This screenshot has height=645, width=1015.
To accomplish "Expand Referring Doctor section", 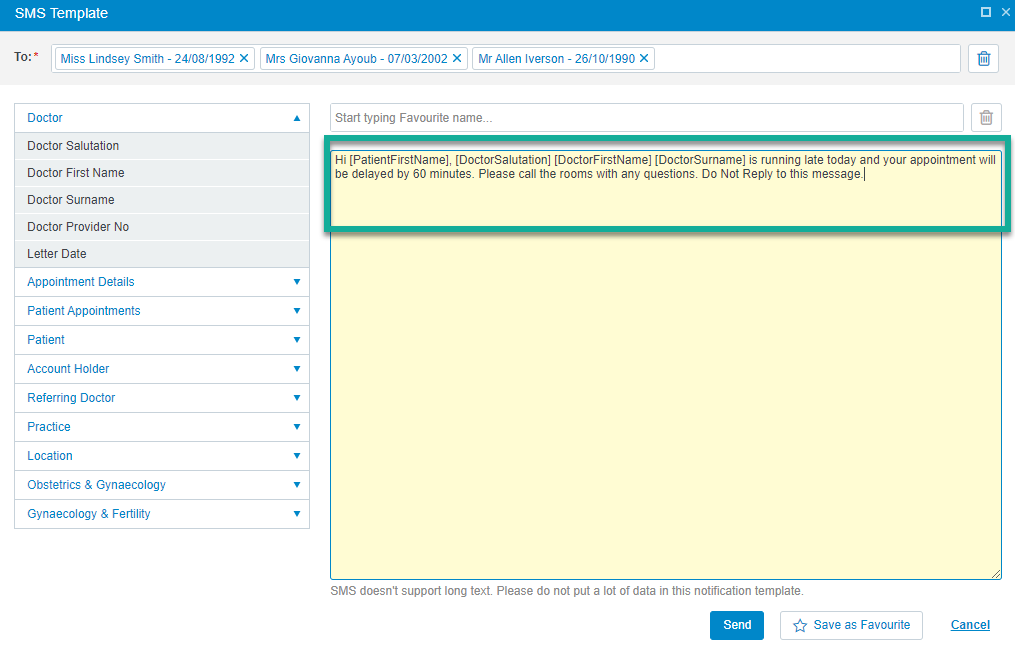I will tap(162, 398).
